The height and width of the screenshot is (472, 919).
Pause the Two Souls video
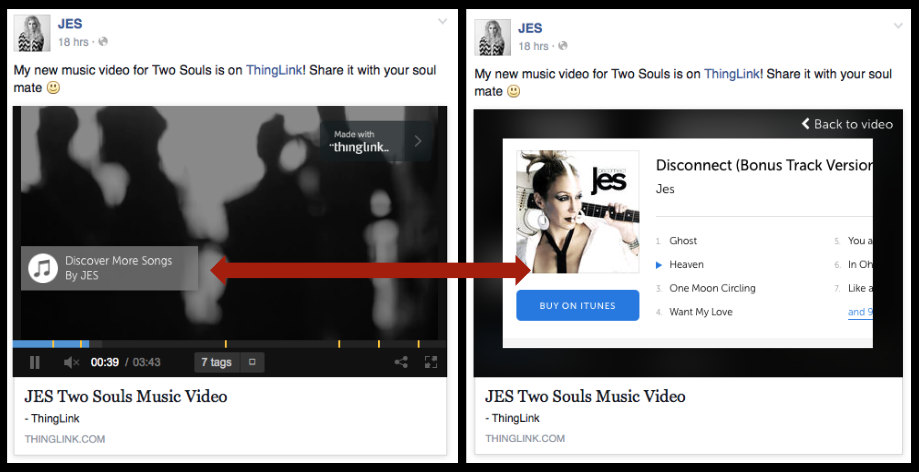click(x=35, y=362)
